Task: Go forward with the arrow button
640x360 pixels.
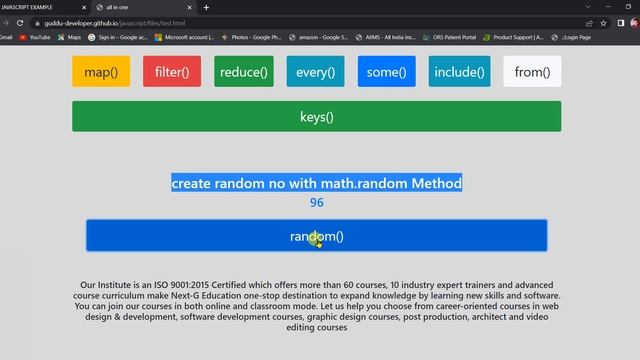Action: [5, 23]
